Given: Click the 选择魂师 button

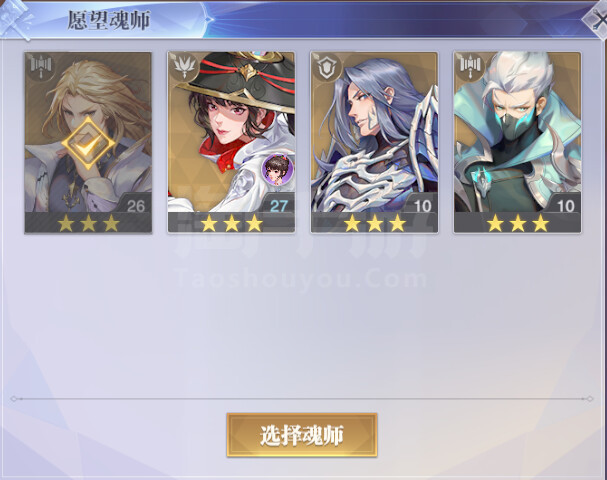Looking at the screenshot, I should [302, 435].
